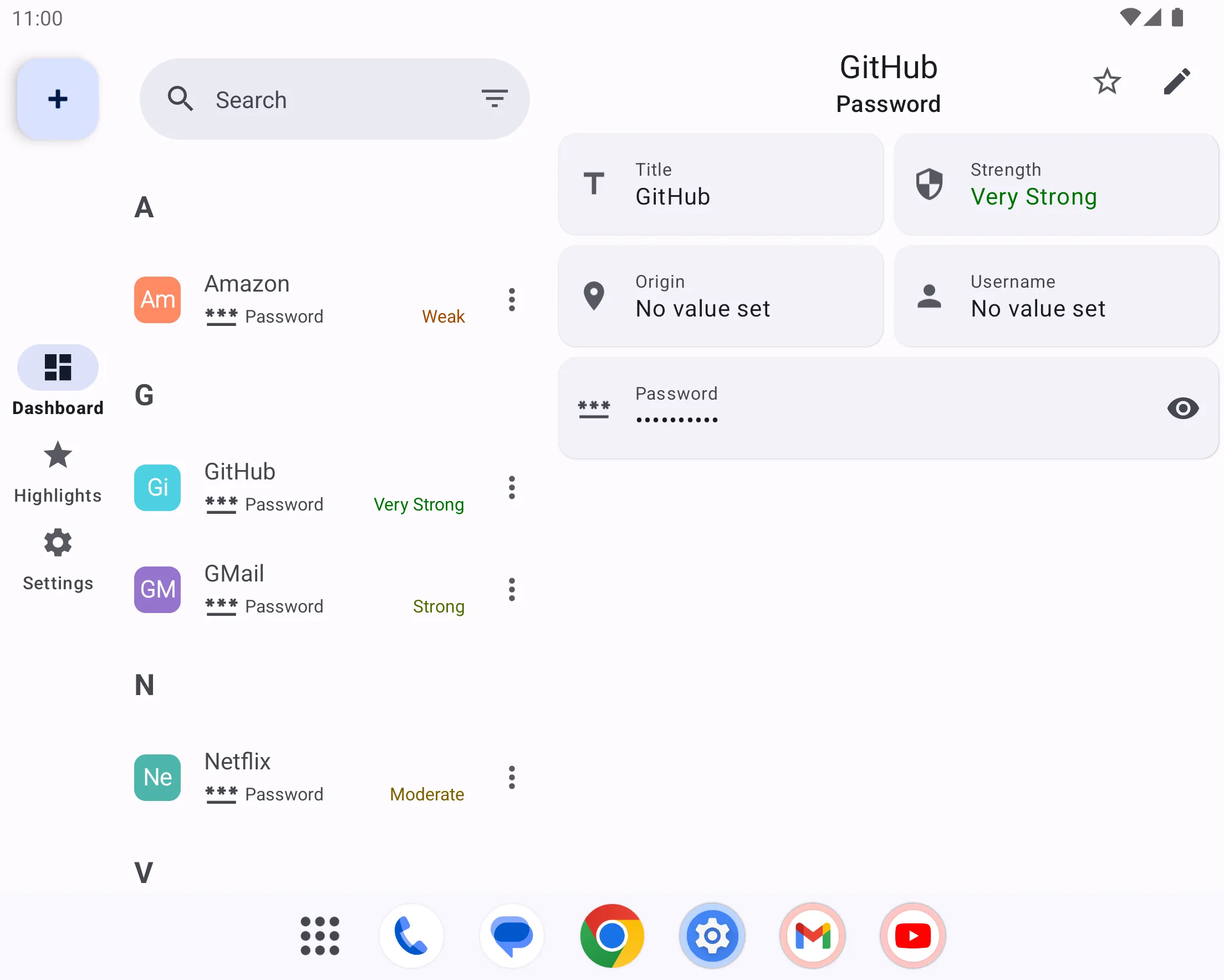This screenshot has height=980, width=1224.
Task: Click the Strength Very Strong card
Action: coord(1056,184)
